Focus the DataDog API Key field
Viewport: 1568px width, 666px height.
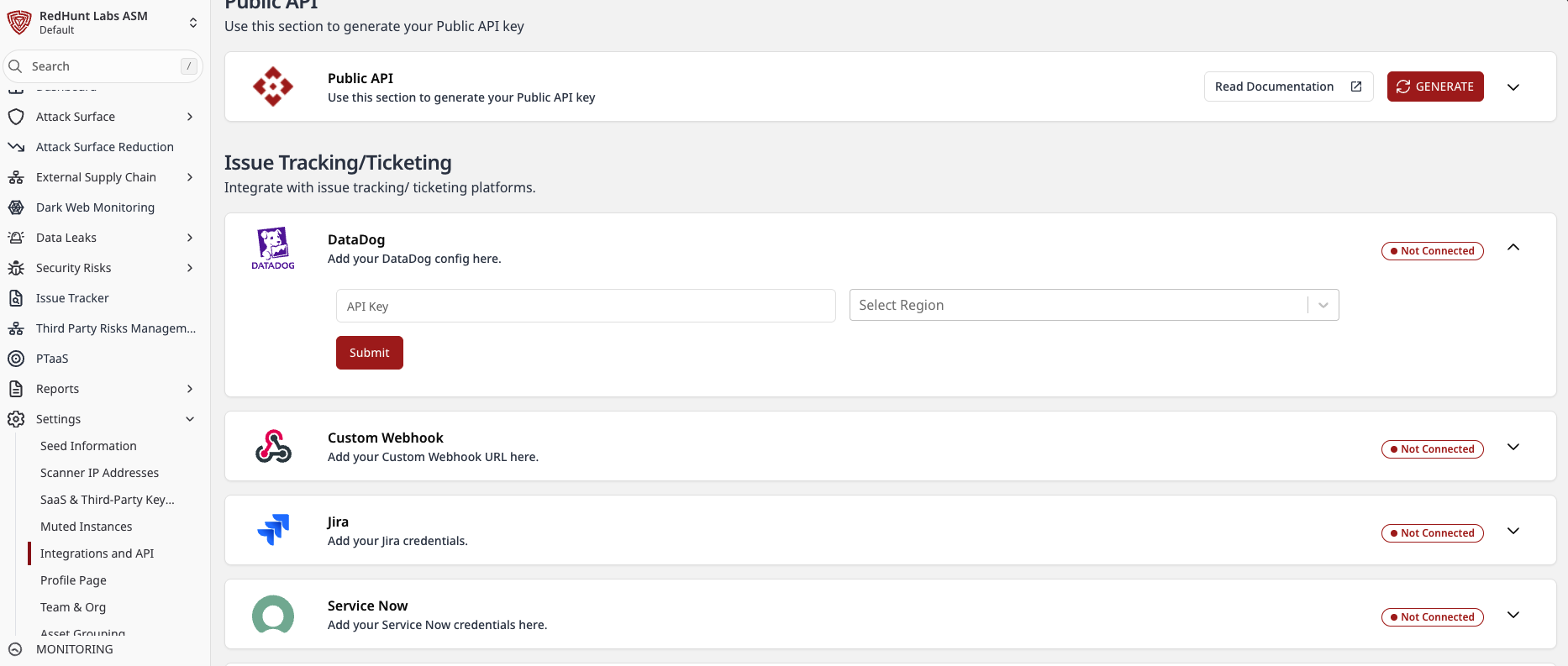(x=585, y=307)
